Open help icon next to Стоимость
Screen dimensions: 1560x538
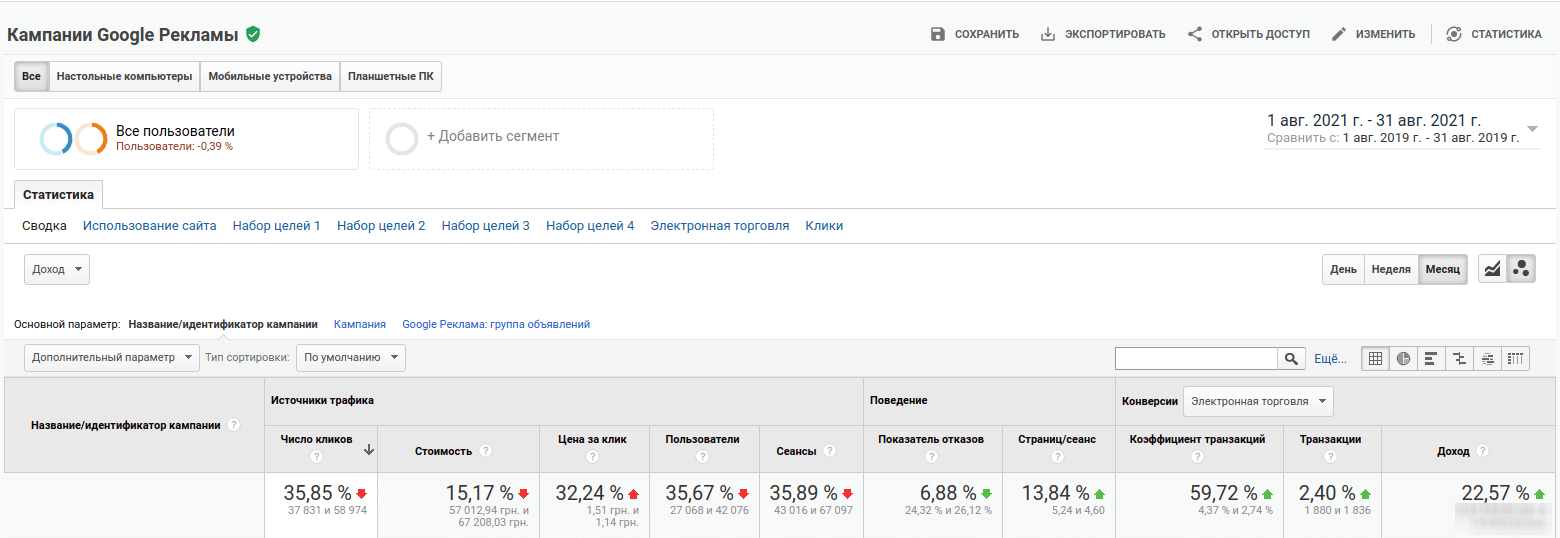[485, 451]
